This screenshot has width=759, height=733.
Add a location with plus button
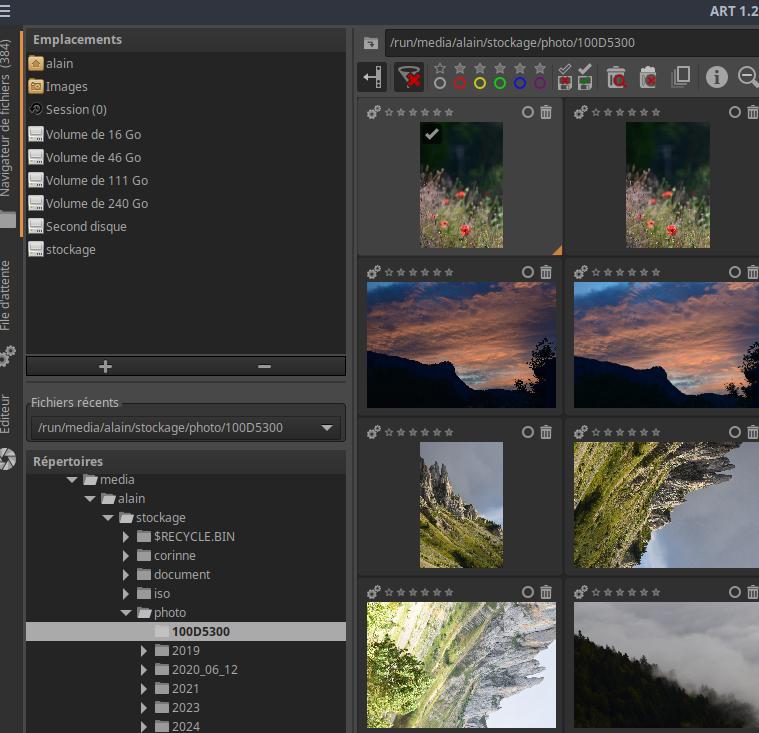106,366
